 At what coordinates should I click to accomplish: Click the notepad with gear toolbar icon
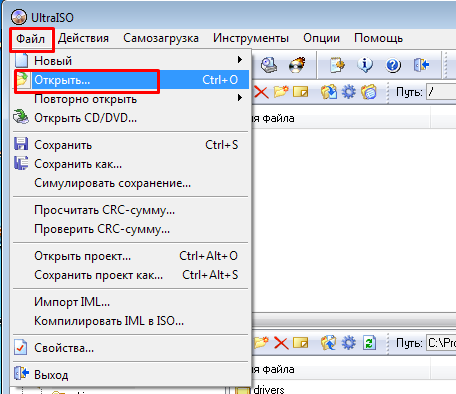point(337,65)
